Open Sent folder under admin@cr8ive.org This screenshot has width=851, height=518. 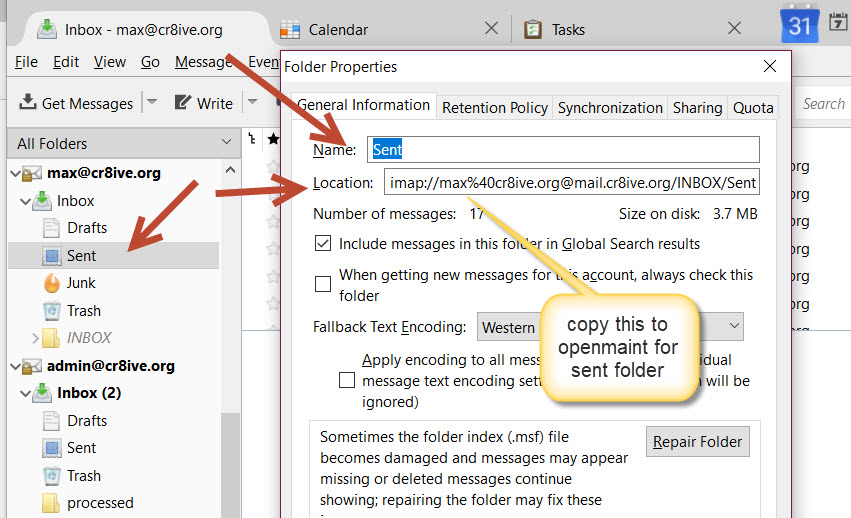click(x=81, y=448)
